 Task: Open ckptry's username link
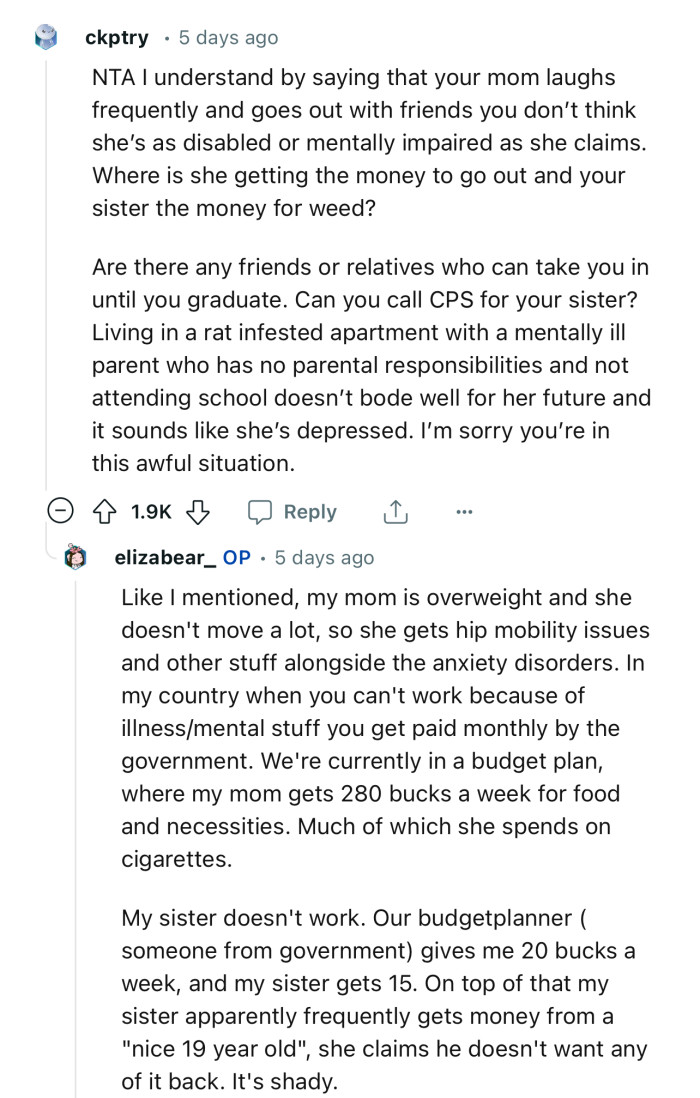117,37
